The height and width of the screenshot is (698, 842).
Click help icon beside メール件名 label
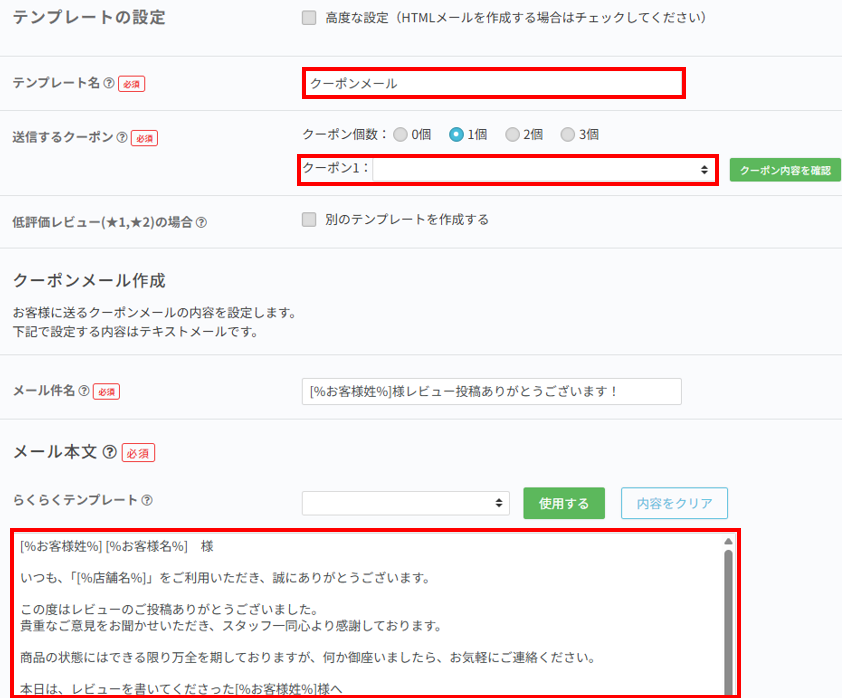[x=84, y=391]
